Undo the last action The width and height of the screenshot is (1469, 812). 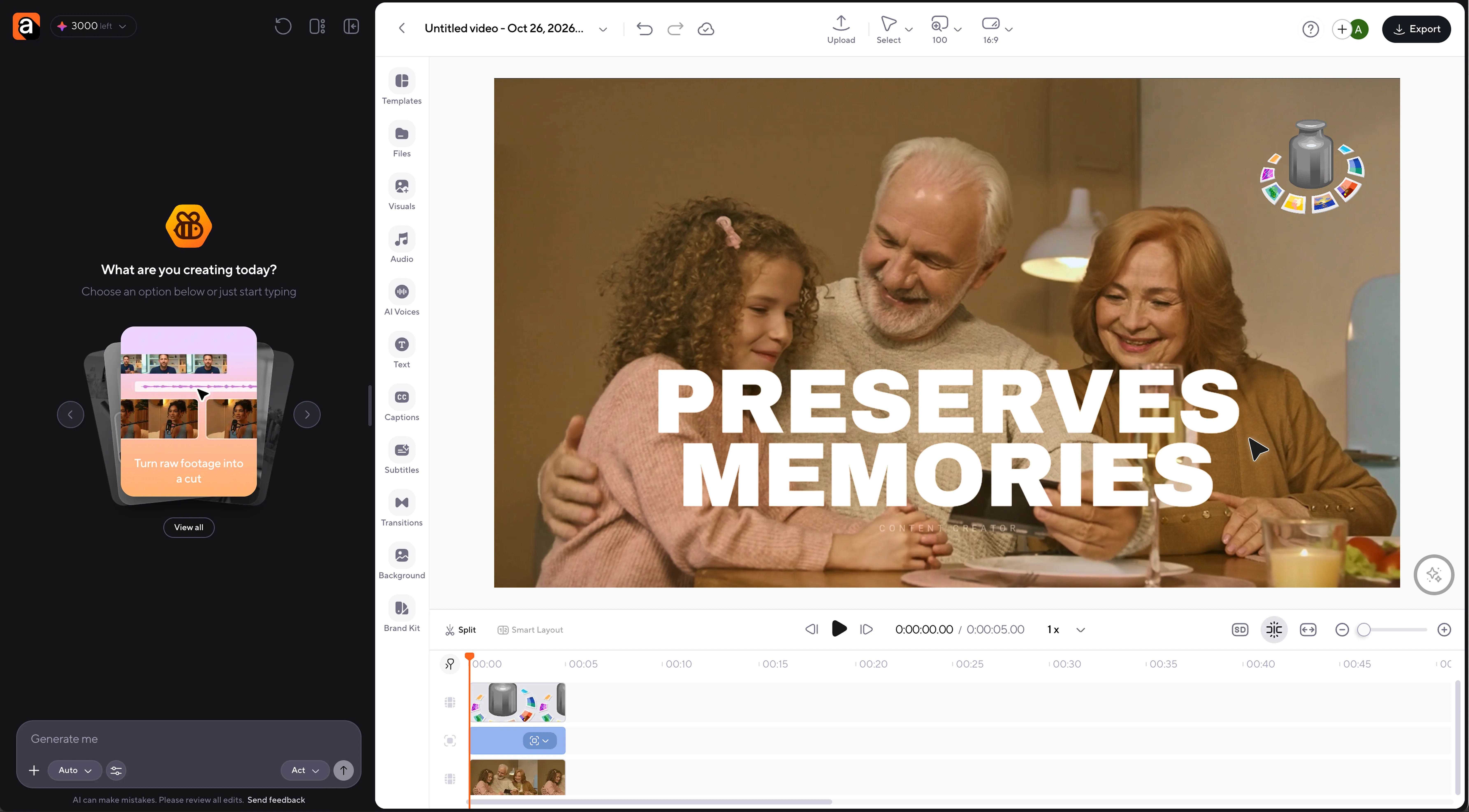coord(644,29)
